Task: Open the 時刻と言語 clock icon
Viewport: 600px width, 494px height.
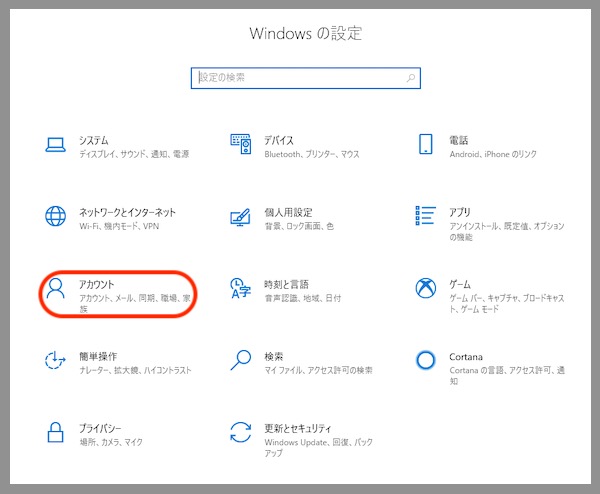Action: [240, 288]
